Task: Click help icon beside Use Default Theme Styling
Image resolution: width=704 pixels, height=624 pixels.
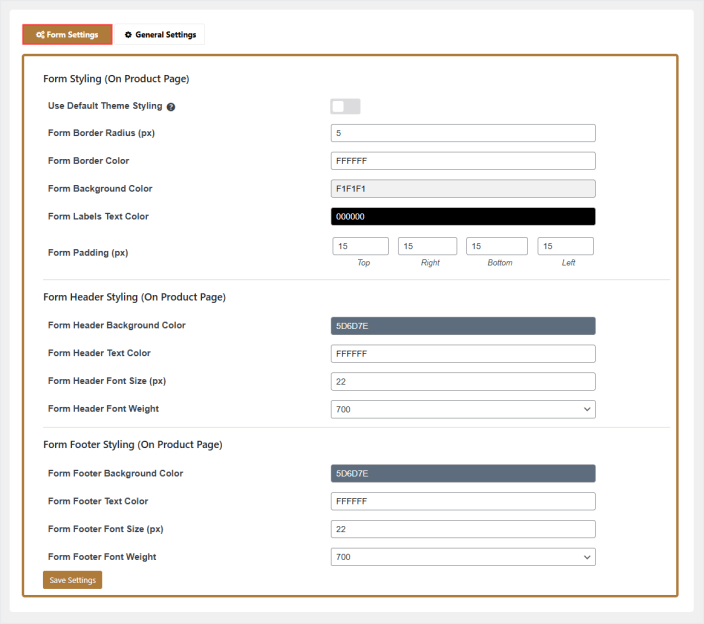Action: (171, 107)
